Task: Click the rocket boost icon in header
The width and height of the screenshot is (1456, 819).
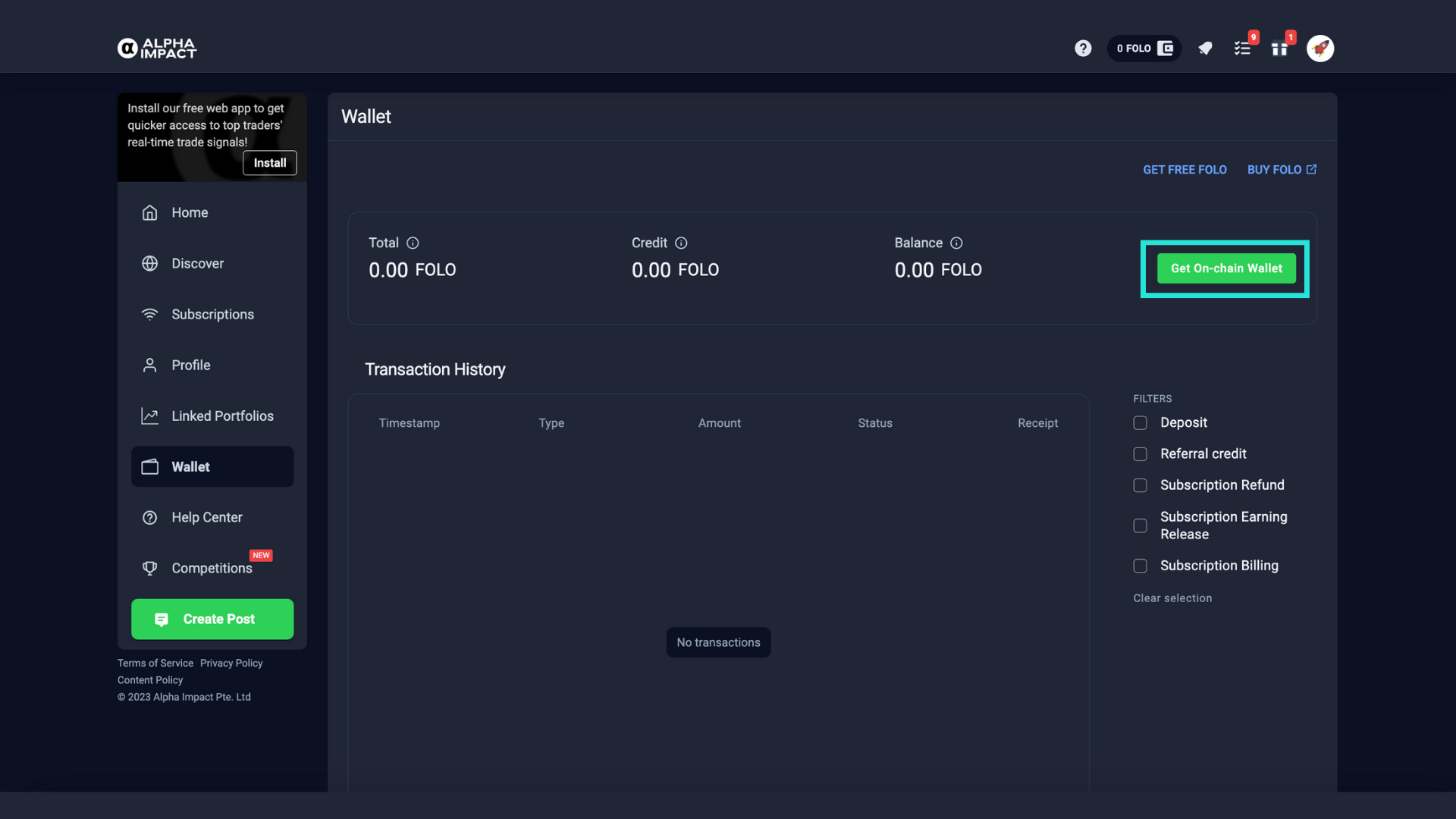Action: (1205, 49)
